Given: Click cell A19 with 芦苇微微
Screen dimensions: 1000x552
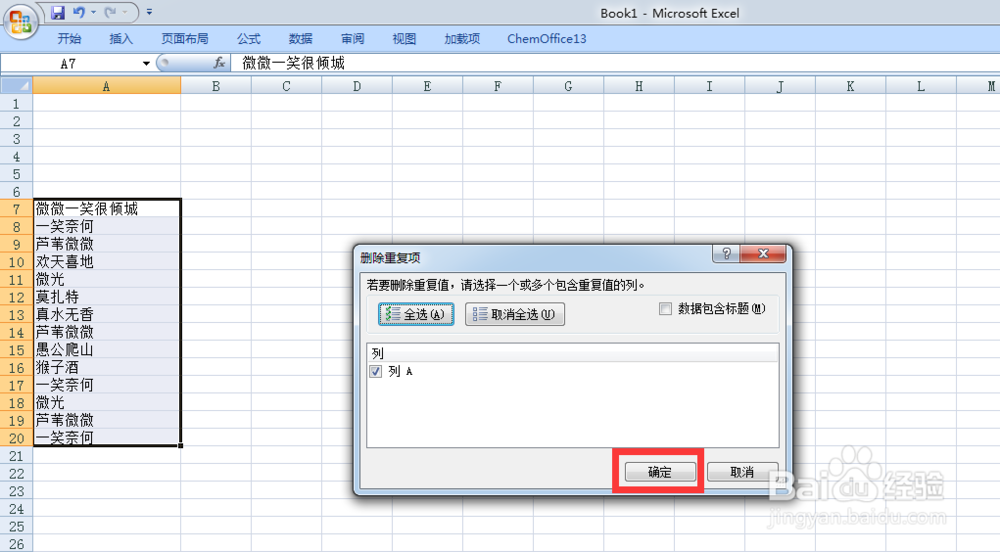Looking at the screenshot, I should coord(107,421).
